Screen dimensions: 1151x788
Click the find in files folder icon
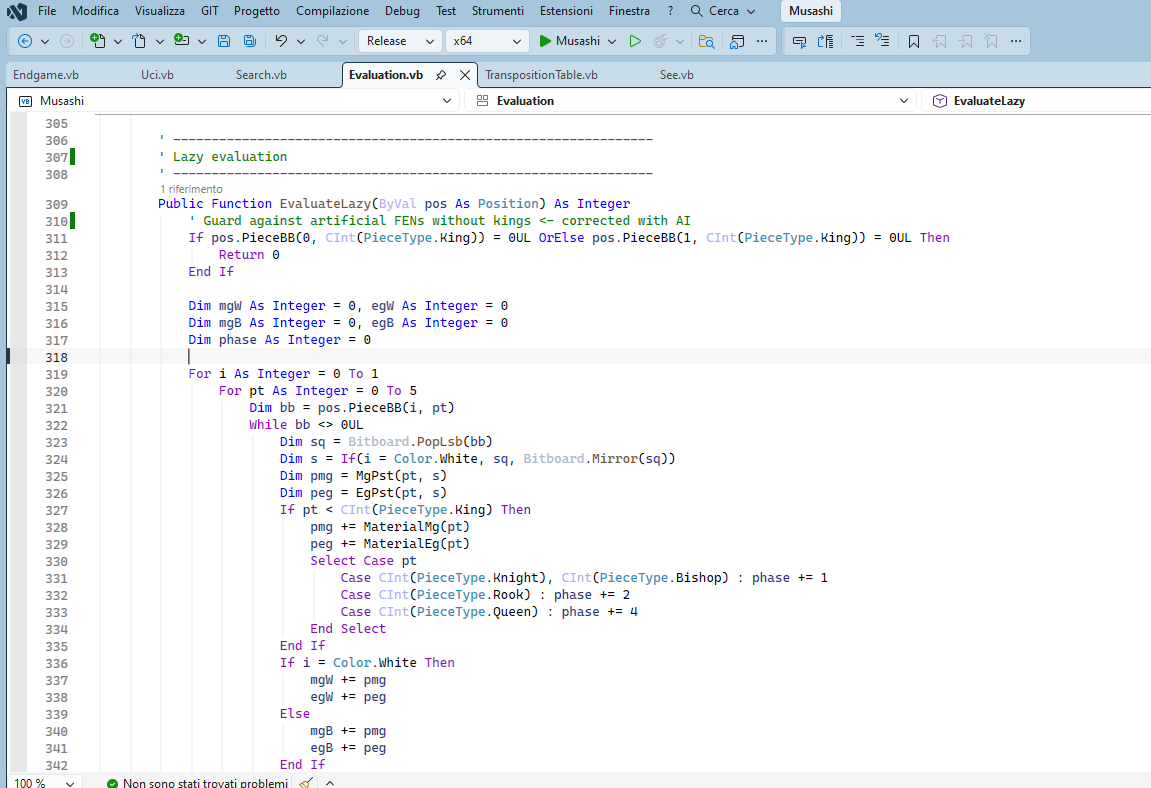pyautogui.click(x=706, y=41)
